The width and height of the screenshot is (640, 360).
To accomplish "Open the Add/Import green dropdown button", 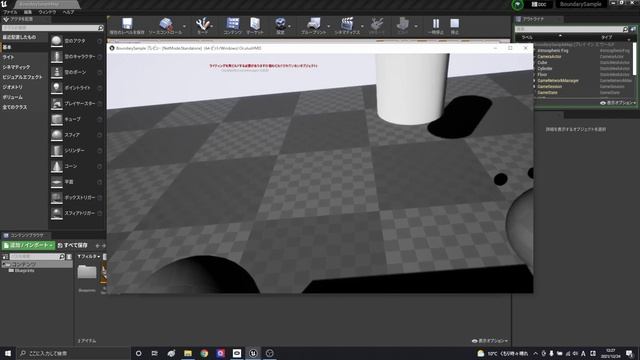I will pyautogui.click(x=28, y=245).
